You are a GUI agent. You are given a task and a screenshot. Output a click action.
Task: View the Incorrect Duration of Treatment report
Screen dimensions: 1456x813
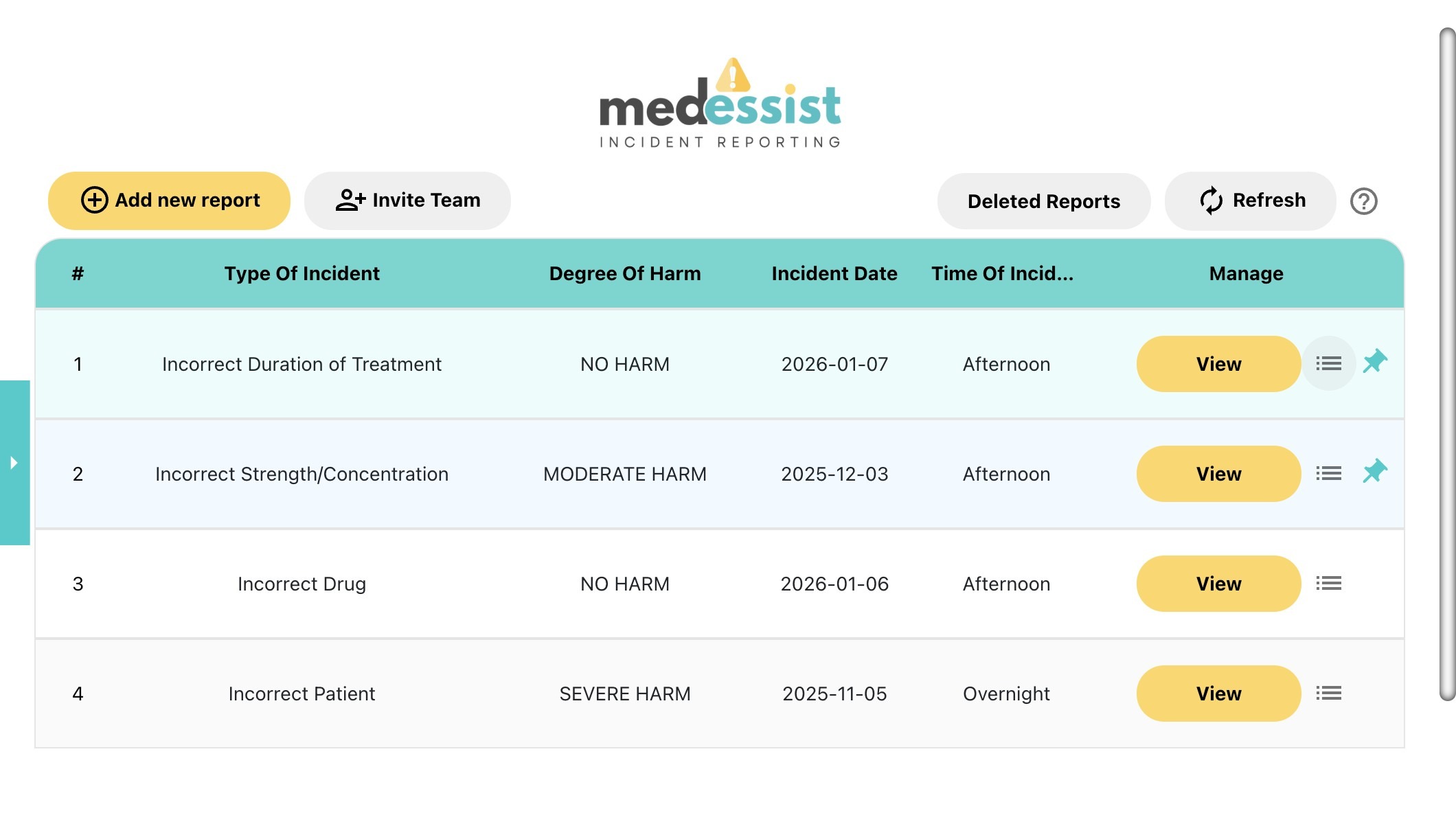(1218, 364)
